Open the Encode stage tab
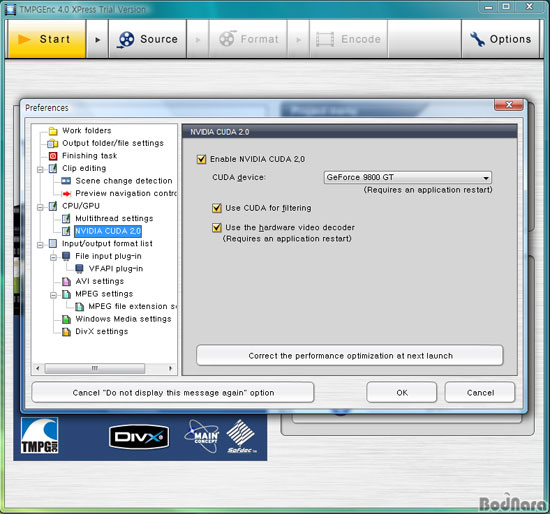Viewport: 550px width, 514px height. tap(349, 39)
